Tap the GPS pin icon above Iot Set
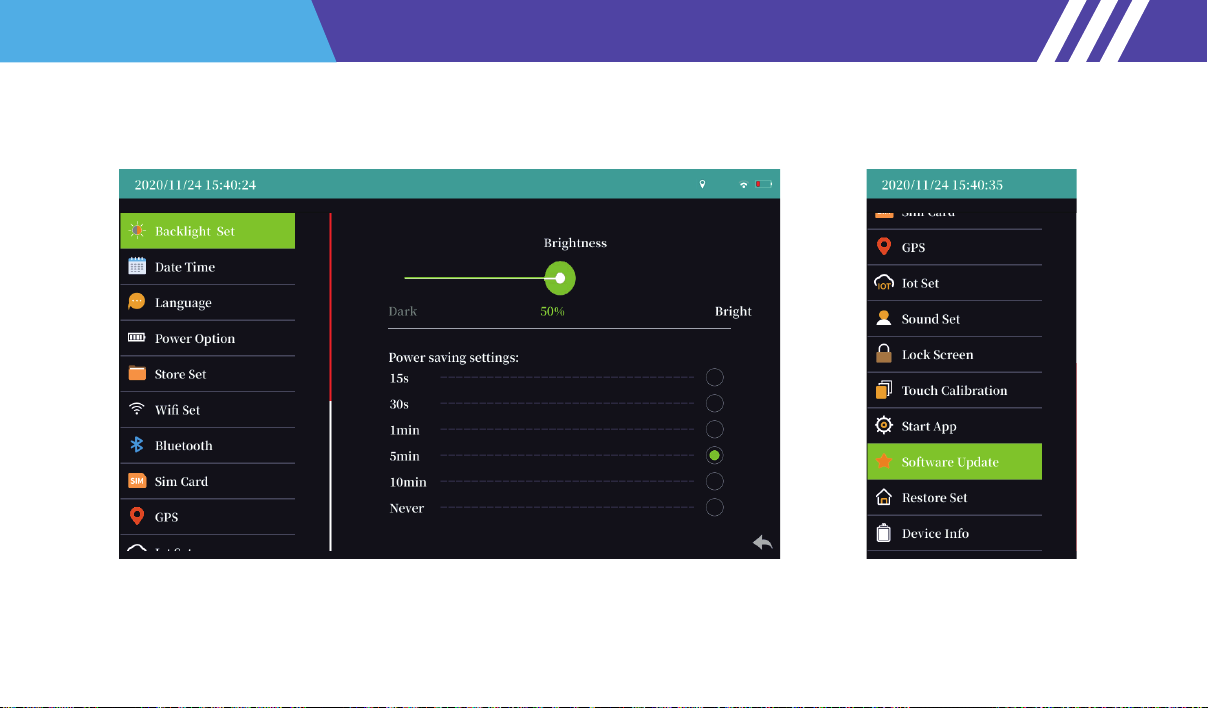The width and height of the screenshot is (1208, 708). [883, 247]
